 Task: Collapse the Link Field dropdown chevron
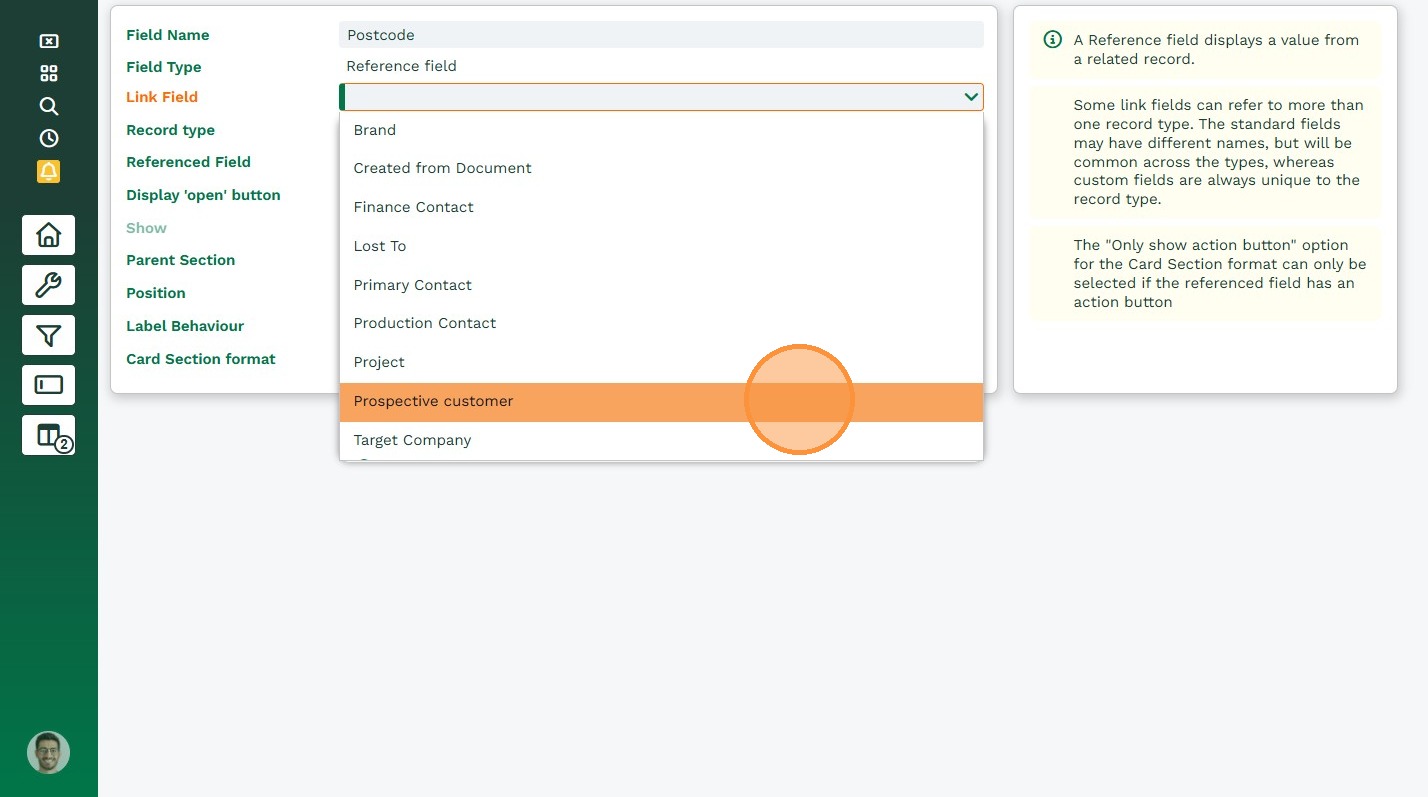pyautogui.click(x=970, y=97)
